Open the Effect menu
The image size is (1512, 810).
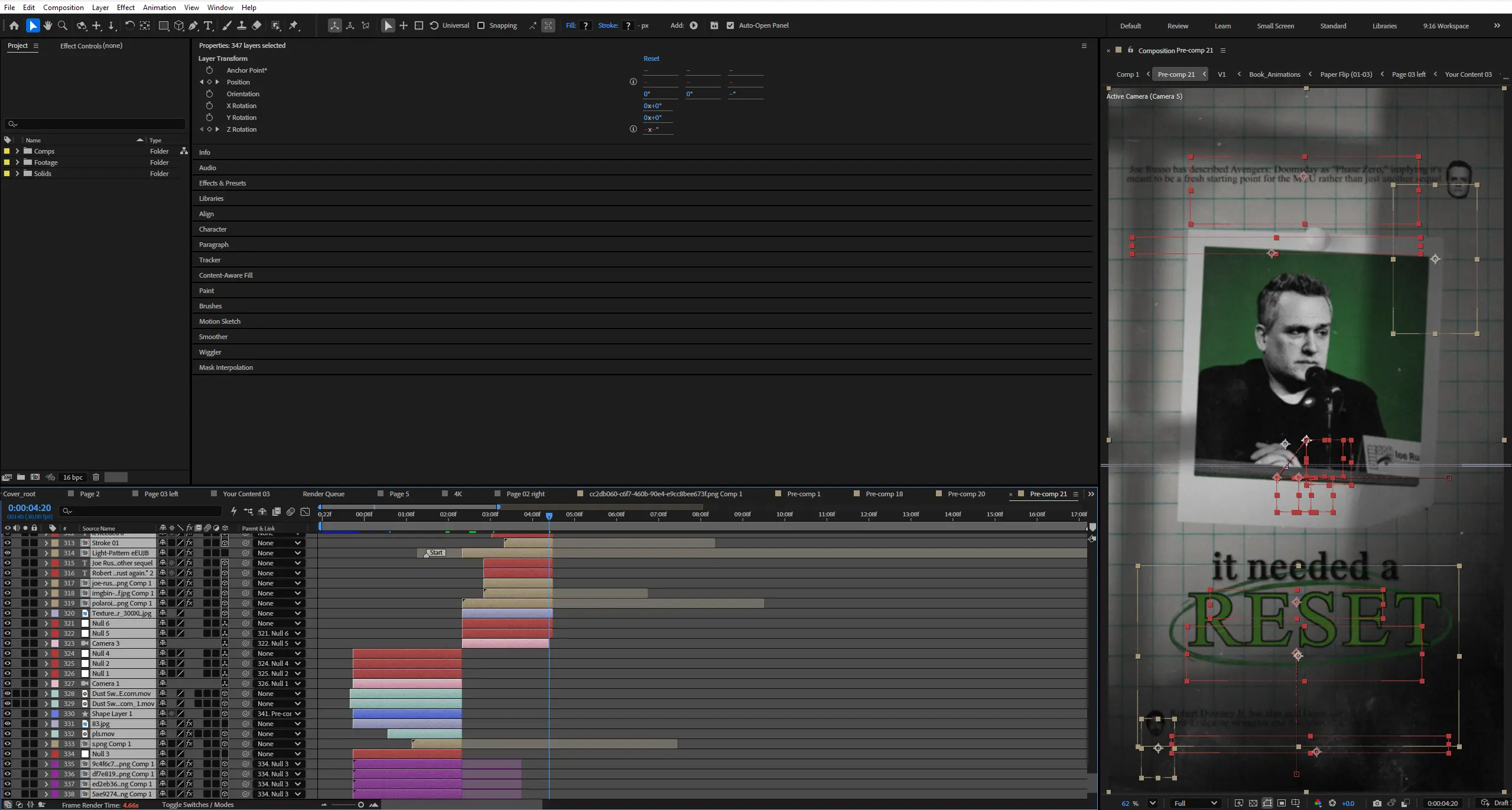coord(126,7)
